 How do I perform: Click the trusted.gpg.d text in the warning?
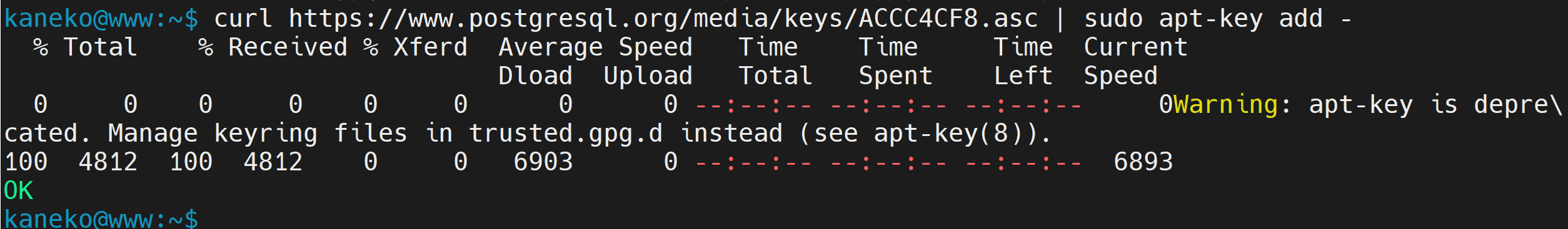point(566,134)
